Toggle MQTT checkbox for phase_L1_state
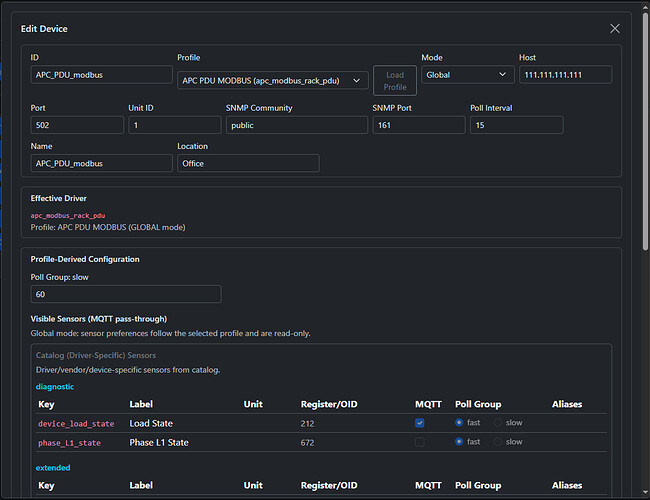The height and width of the screenshot is (500, 650). (420, 442)
